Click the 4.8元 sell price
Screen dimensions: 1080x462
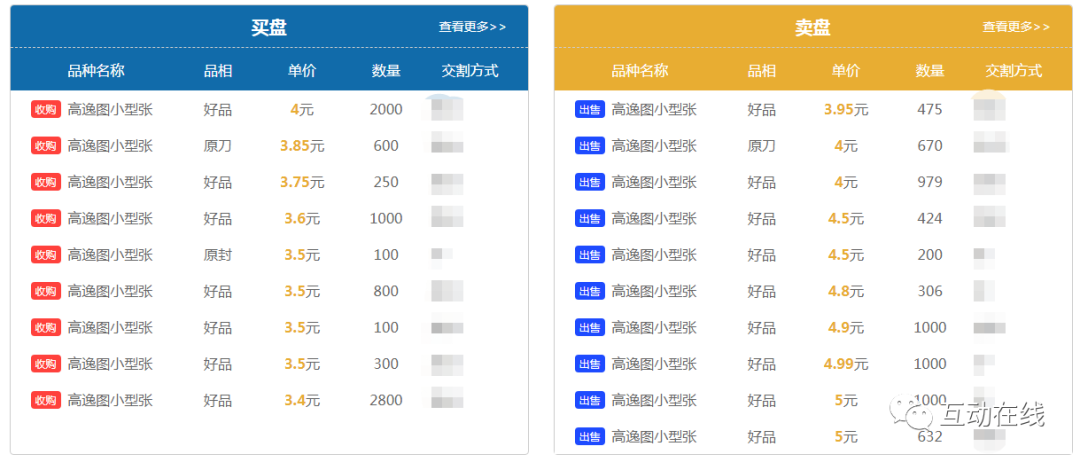pos(846,291)
